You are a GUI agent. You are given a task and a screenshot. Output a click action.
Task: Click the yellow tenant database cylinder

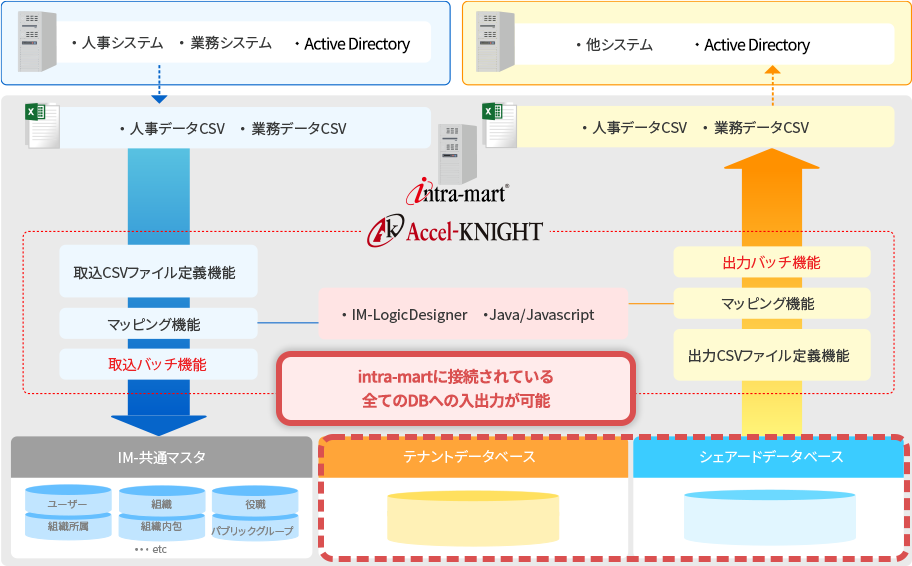(473, 518)
